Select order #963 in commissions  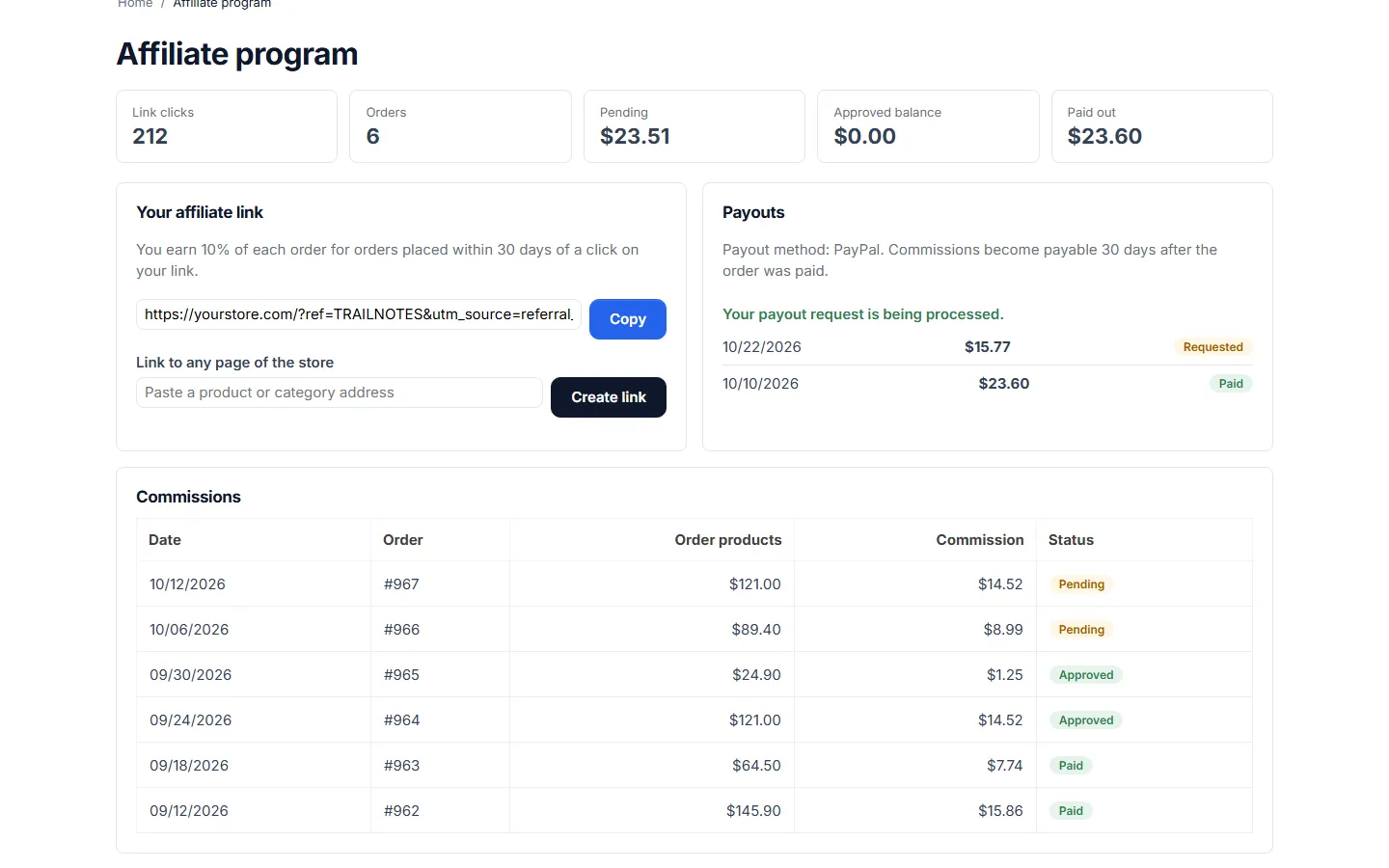click(x=401, y=766)
